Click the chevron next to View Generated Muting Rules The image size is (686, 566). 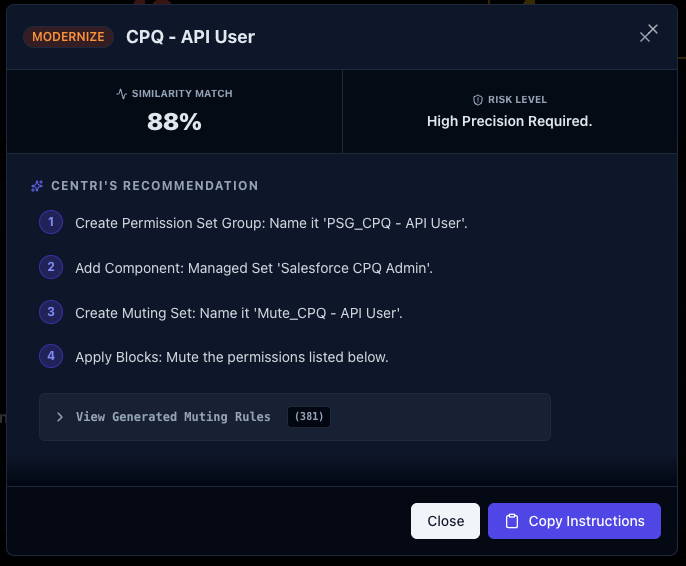60,417
